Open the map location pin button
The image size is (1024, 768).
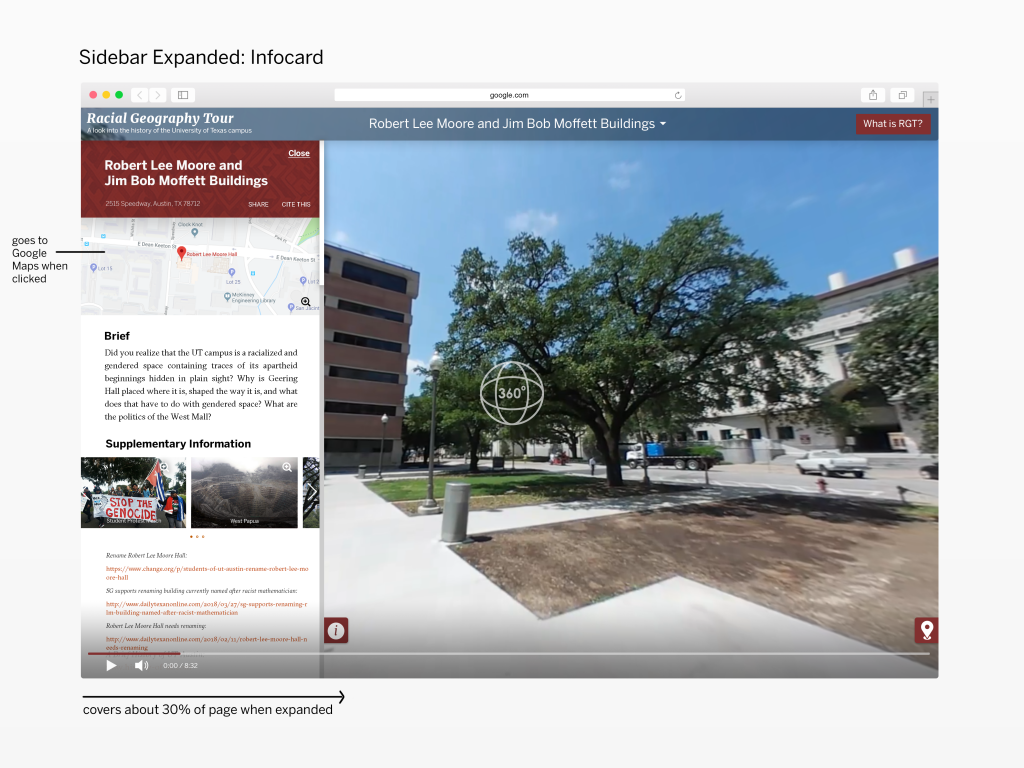click(x=926, y=630)
